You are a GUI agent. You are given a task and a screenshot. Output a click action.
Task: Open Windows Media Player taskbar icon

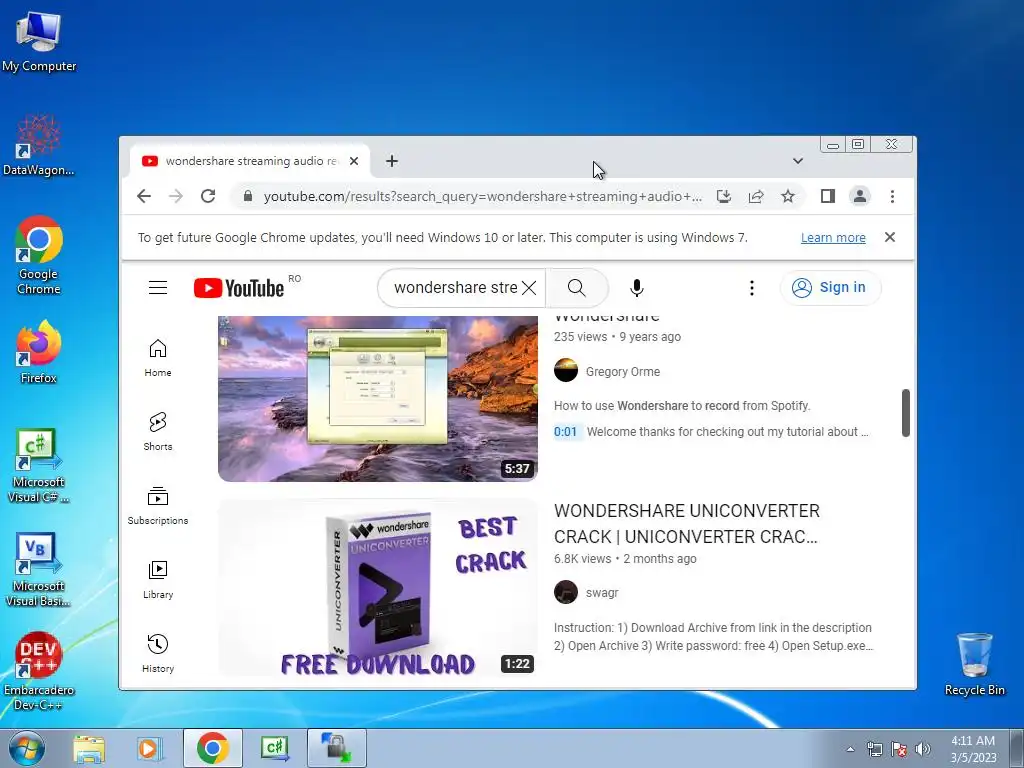pyautogui.click(x=150, y=748)
